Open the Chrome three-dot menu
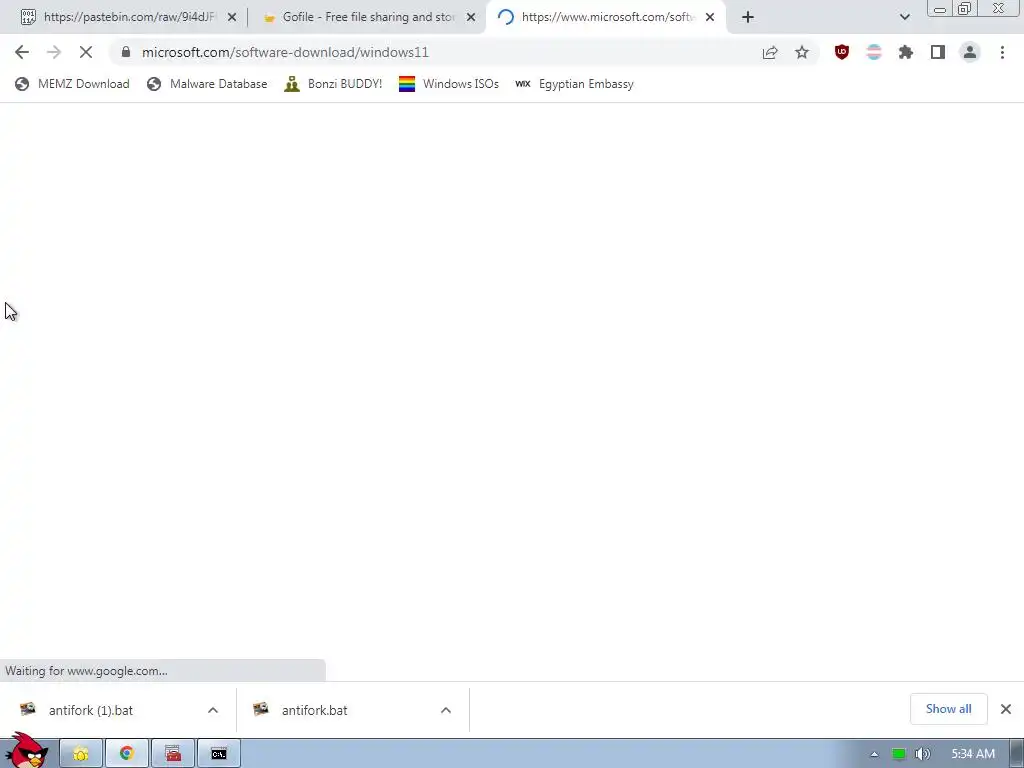 coord(1002,52)
